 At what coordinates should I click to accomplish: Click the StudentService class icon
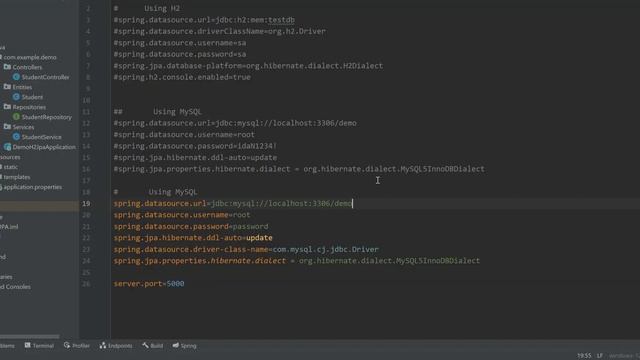tap(16, 137)
